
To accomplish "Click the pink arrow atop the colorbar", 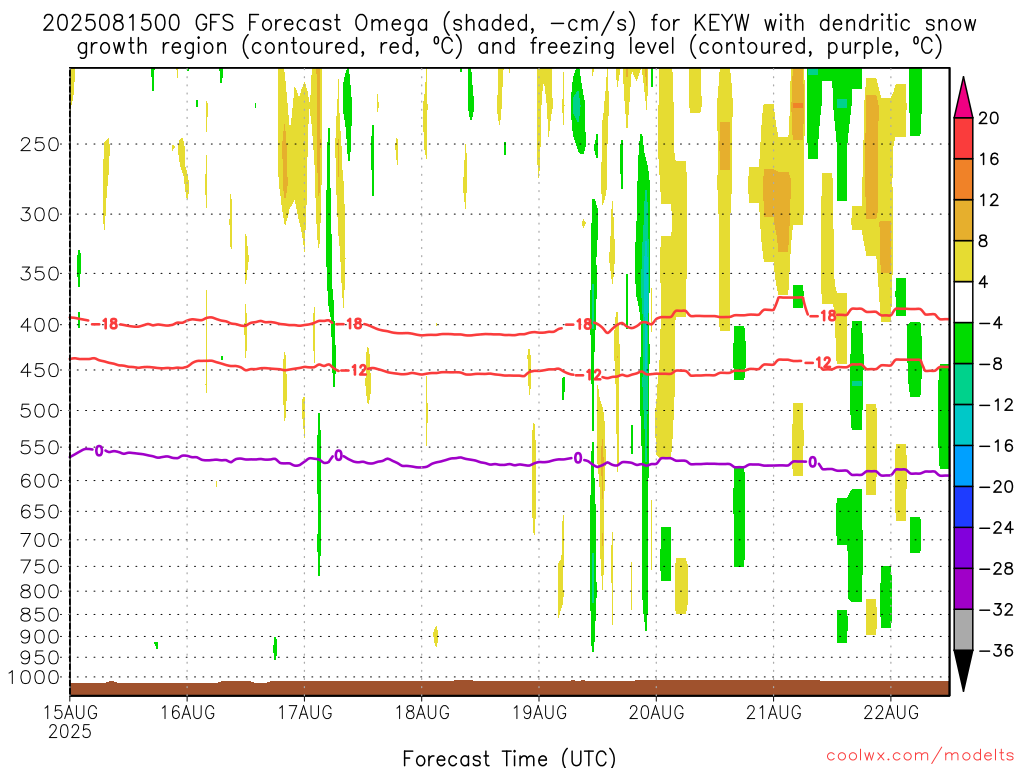I will (963, 101).
